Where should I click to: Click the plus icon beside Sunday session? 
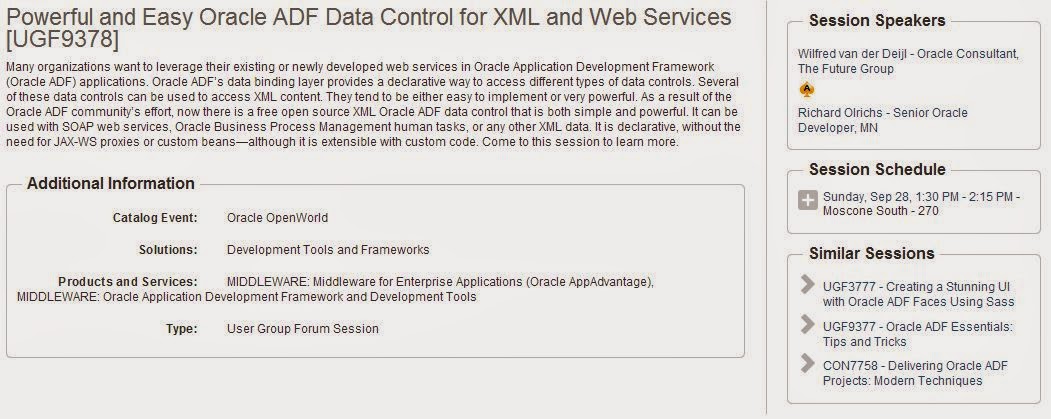(x=808, y=200)
